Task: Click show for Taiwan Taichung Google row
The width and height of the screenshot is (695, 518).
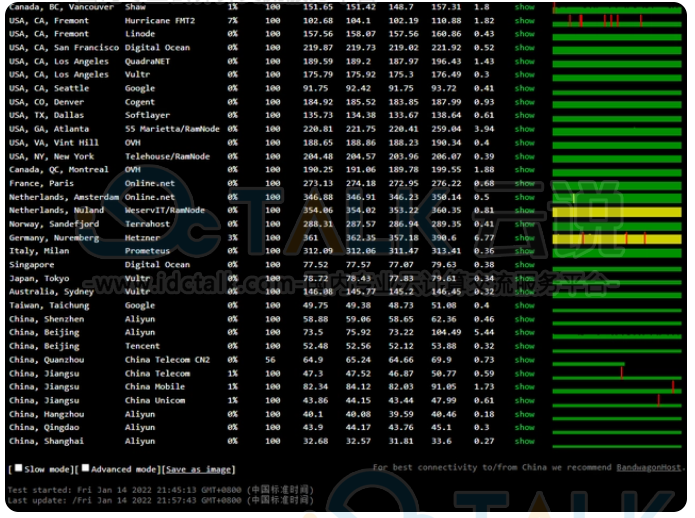Action: [524, 306]
